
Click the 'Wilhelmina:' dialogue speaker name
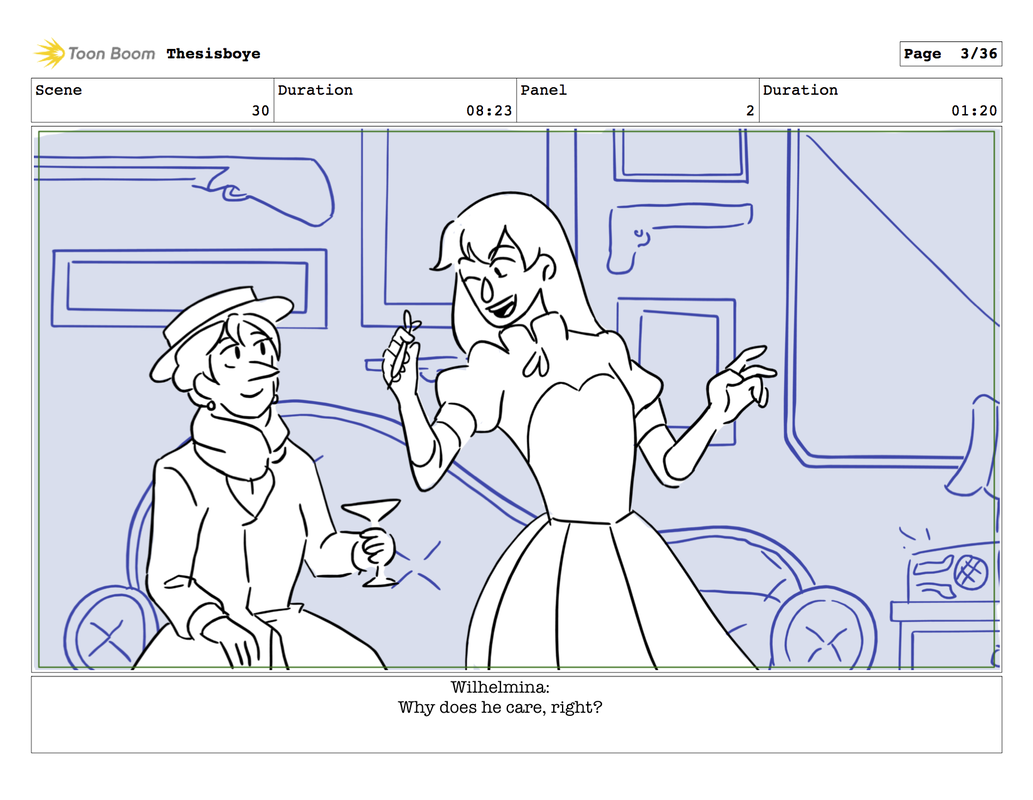[x=500, y=687]
